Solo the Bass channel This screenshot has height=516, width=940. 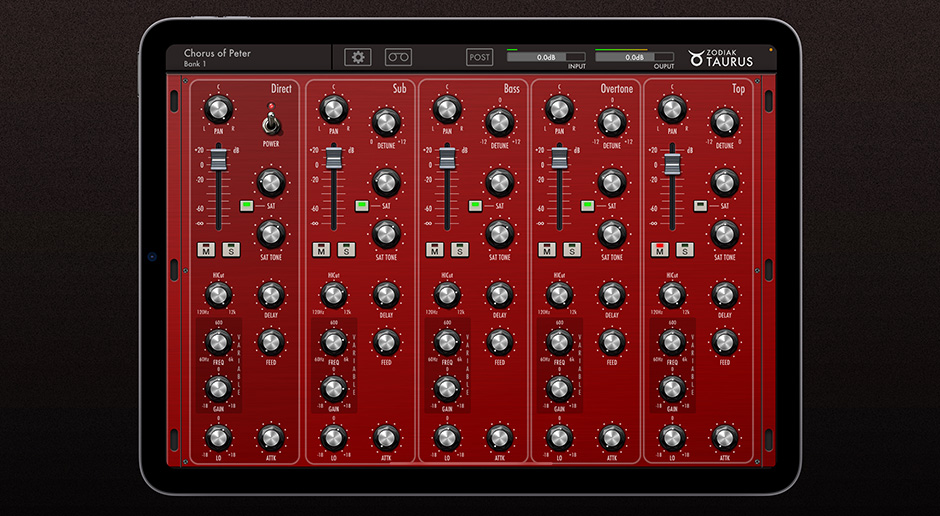458,250
